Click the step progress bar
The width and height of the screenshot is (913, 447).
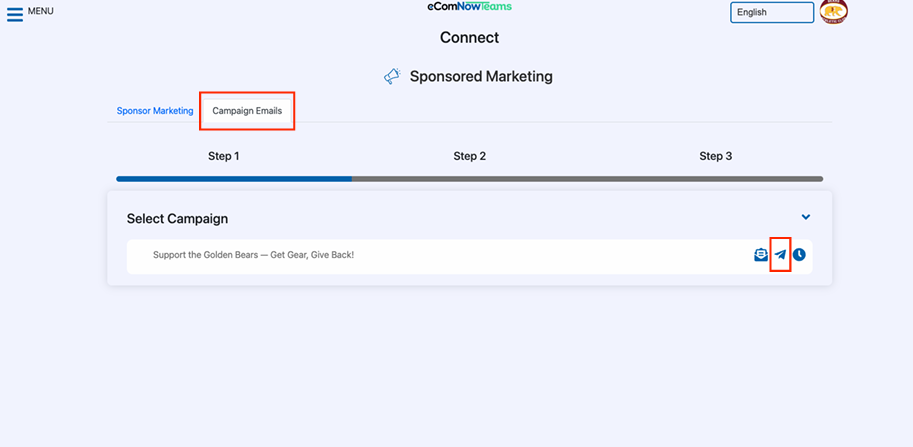[469, 179]
